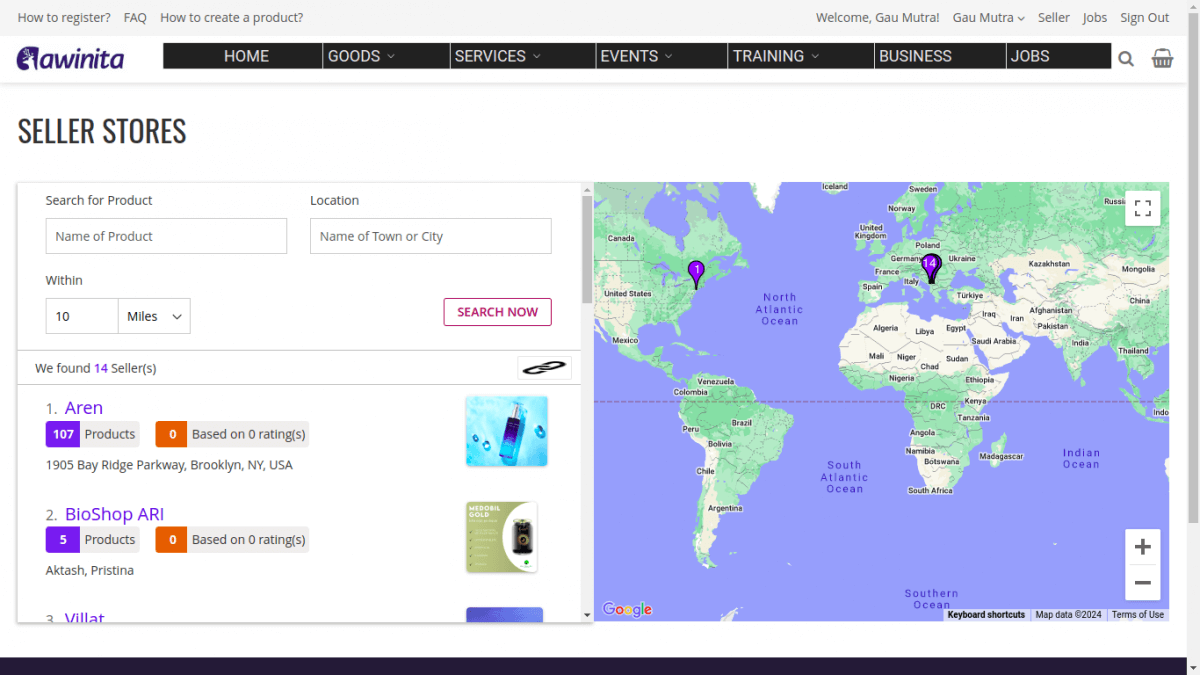Zoom out on the map
1200x675 pixels.
tap(1143, 582)
